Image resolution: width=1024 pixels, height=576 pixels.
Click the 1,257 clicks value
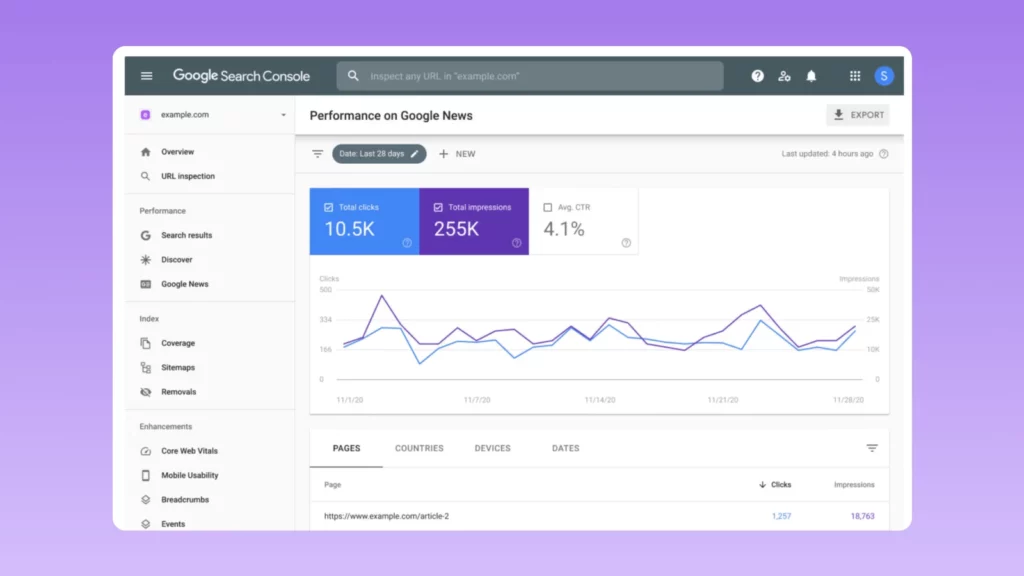click(x=781, y=516)
